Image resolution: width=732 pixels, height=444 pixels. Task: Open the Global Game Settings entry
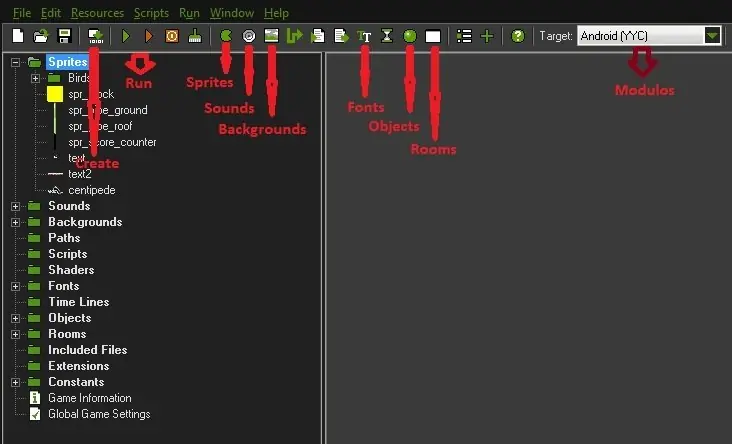coord(99,414)
